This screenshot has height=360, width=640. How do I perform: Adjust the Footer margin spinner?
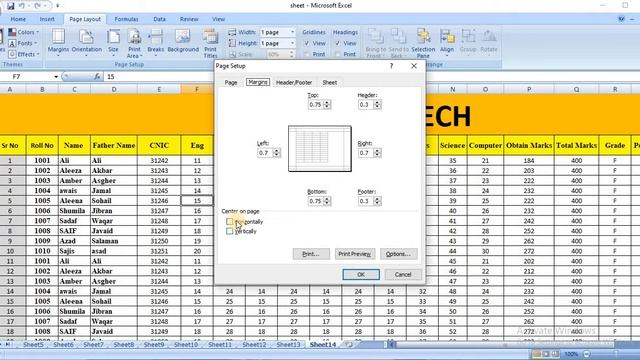377,201
